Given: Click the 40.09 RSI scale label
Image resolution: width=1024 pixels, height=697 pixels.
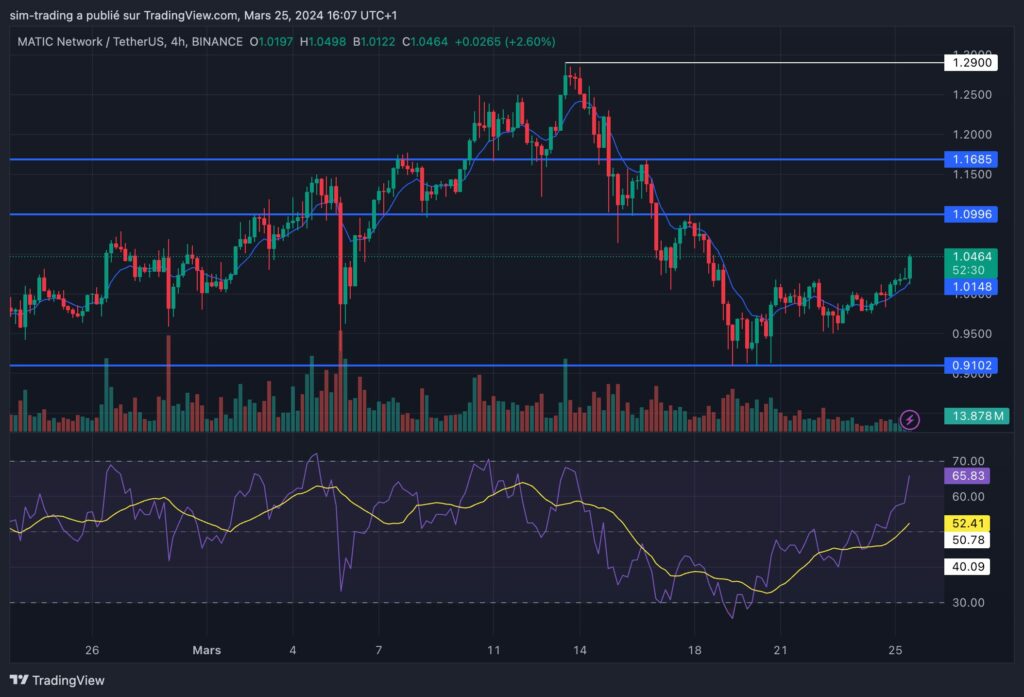Looking at the screenshot, I should [x=967, y=566].
